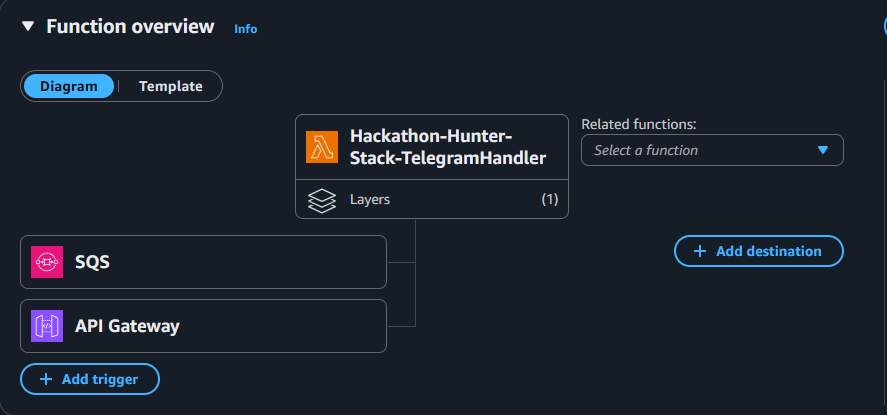Click the blue arrow of Select a function
887x415 pixels.
[823, 150]
